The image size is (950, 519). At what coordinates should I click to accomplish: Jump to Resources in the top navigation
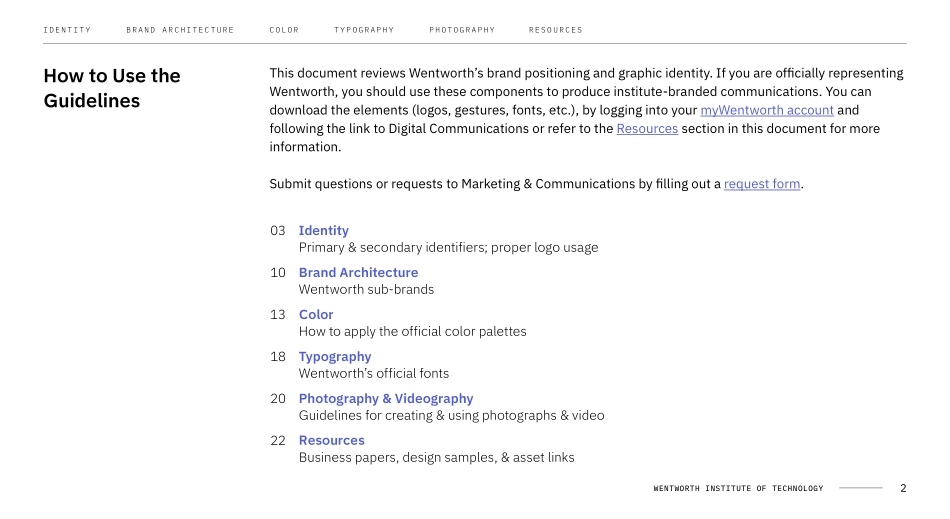click(555, 30)
